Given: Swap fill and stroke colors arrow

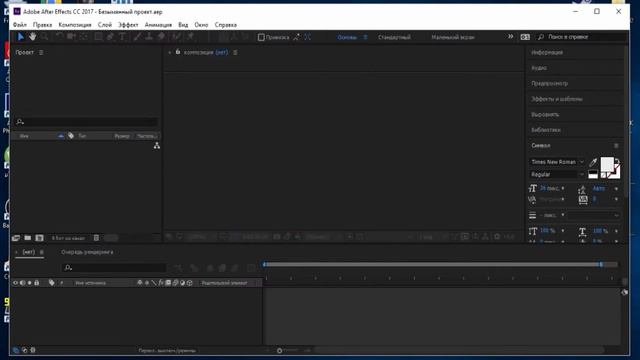Looking at the screenshot, I should click(x=617, y=161).
